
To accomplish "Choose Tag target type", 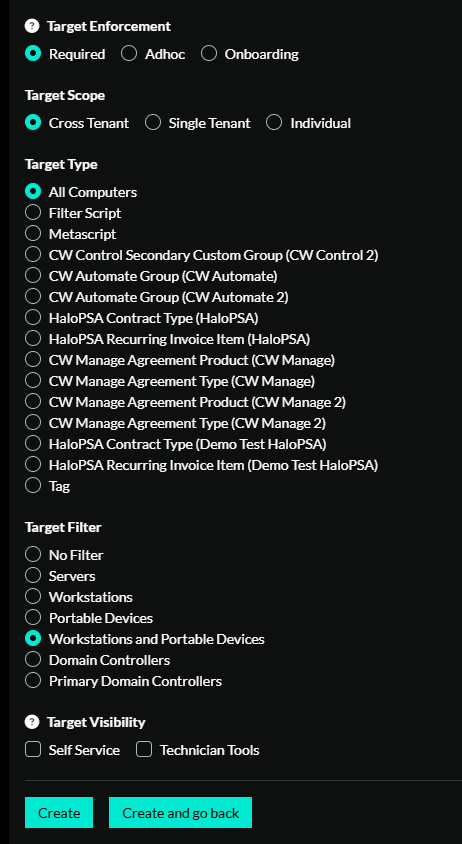I will (x=33, y=486).
